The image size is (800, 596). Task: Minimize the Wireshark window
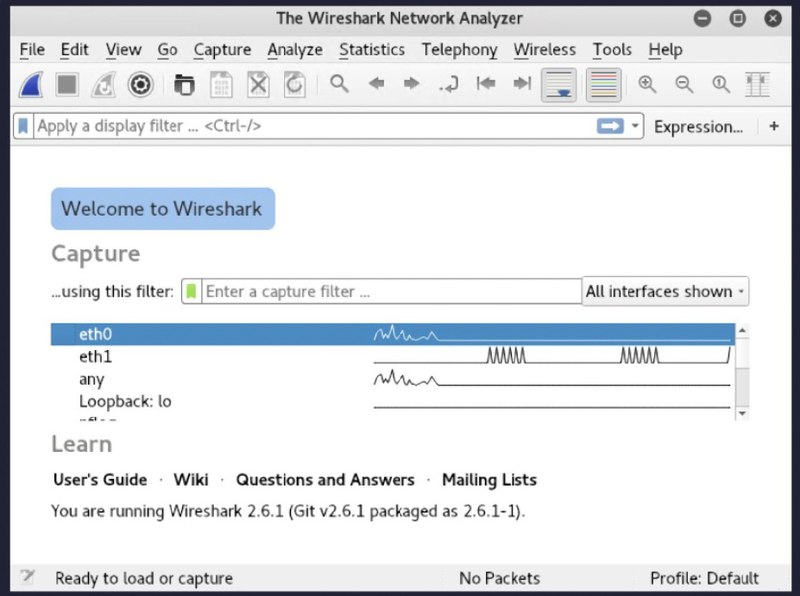(x=703, y=19)
